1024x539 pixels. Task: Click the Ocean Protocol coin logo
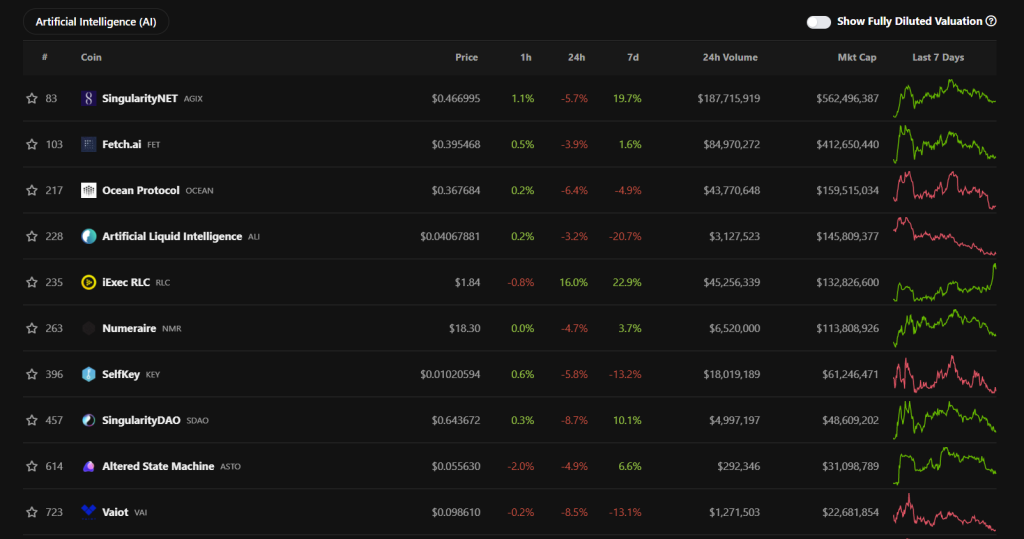[89, 190]
